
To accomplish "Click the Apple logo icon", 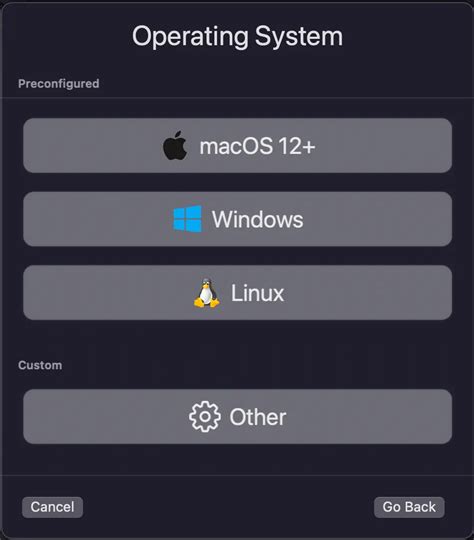I will (x=175, y=145).
